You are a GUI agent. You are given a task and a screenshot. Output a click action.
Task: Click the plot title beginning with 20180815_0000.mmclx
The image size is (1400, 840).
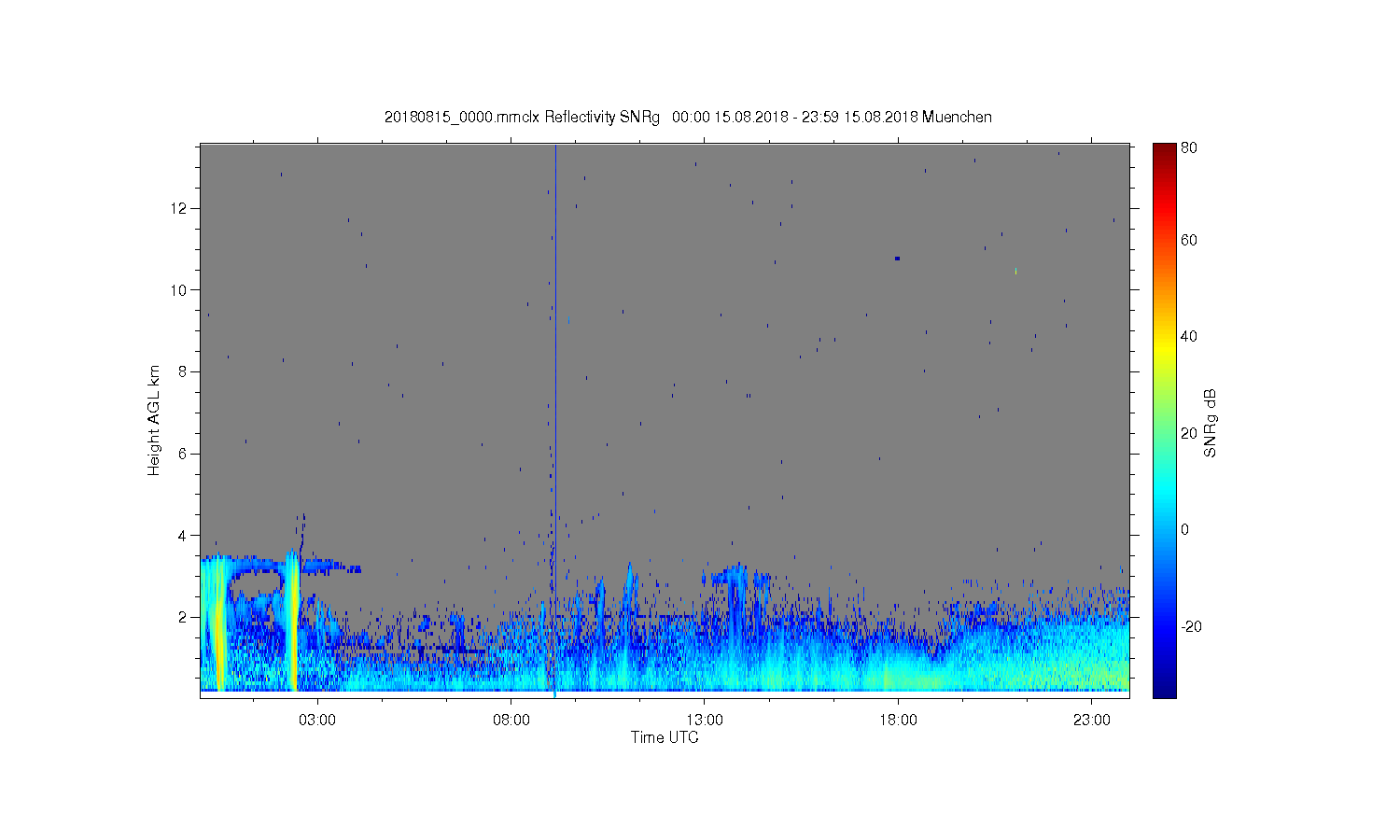(x=688, y=118)
